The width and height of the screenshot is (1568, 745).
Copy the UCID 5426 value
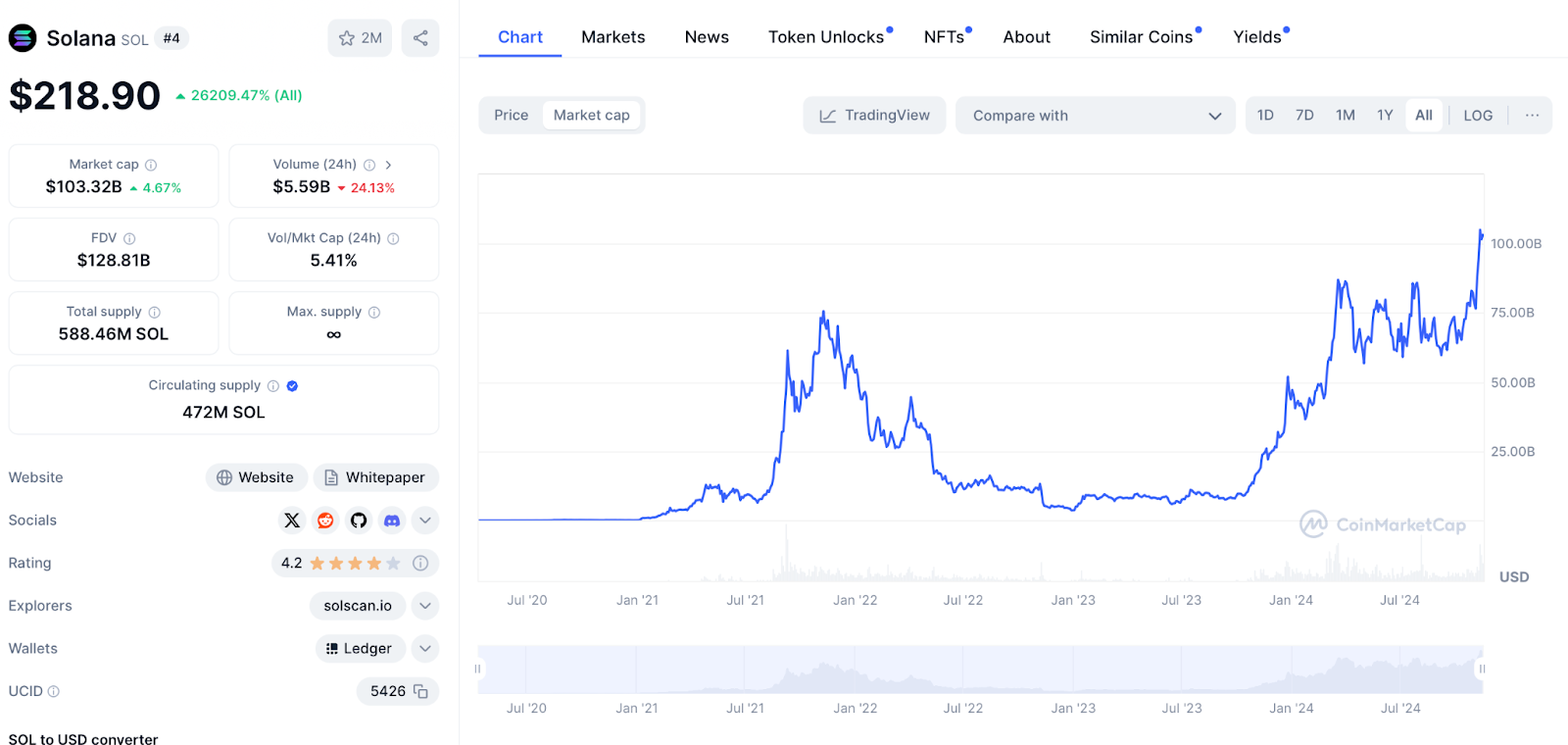(x=420, y=691)
